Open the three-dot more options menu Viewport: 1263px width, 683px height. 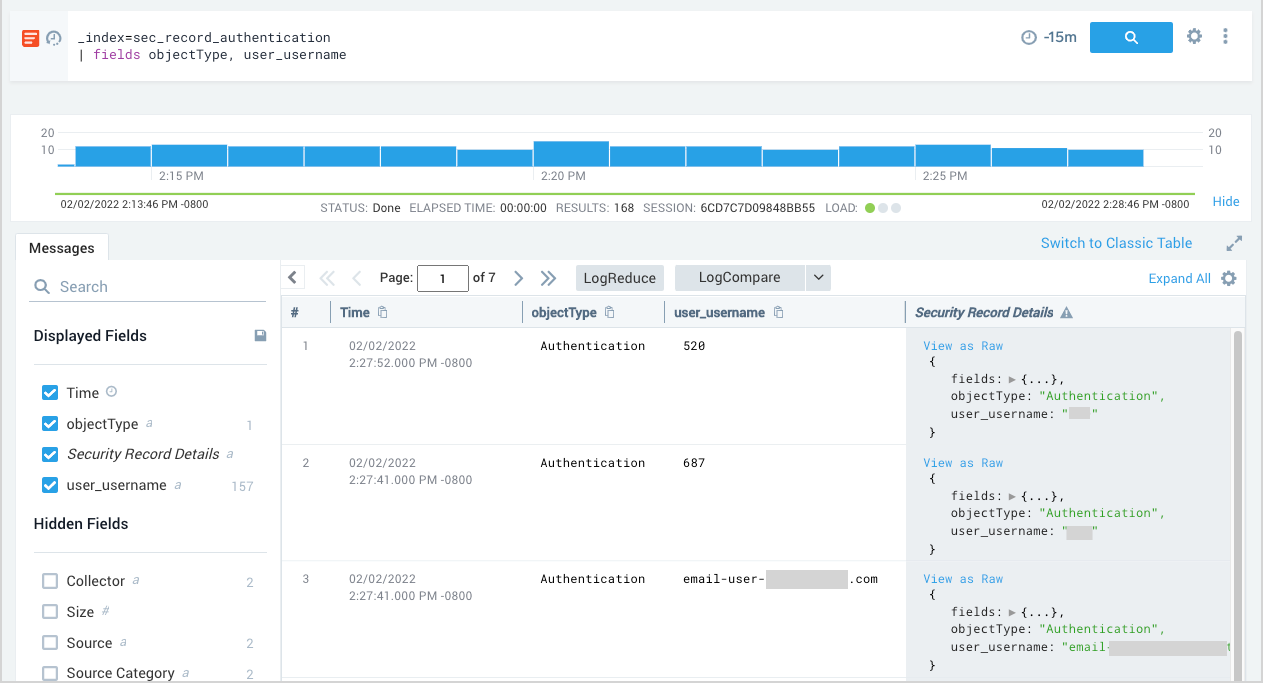1225,37
